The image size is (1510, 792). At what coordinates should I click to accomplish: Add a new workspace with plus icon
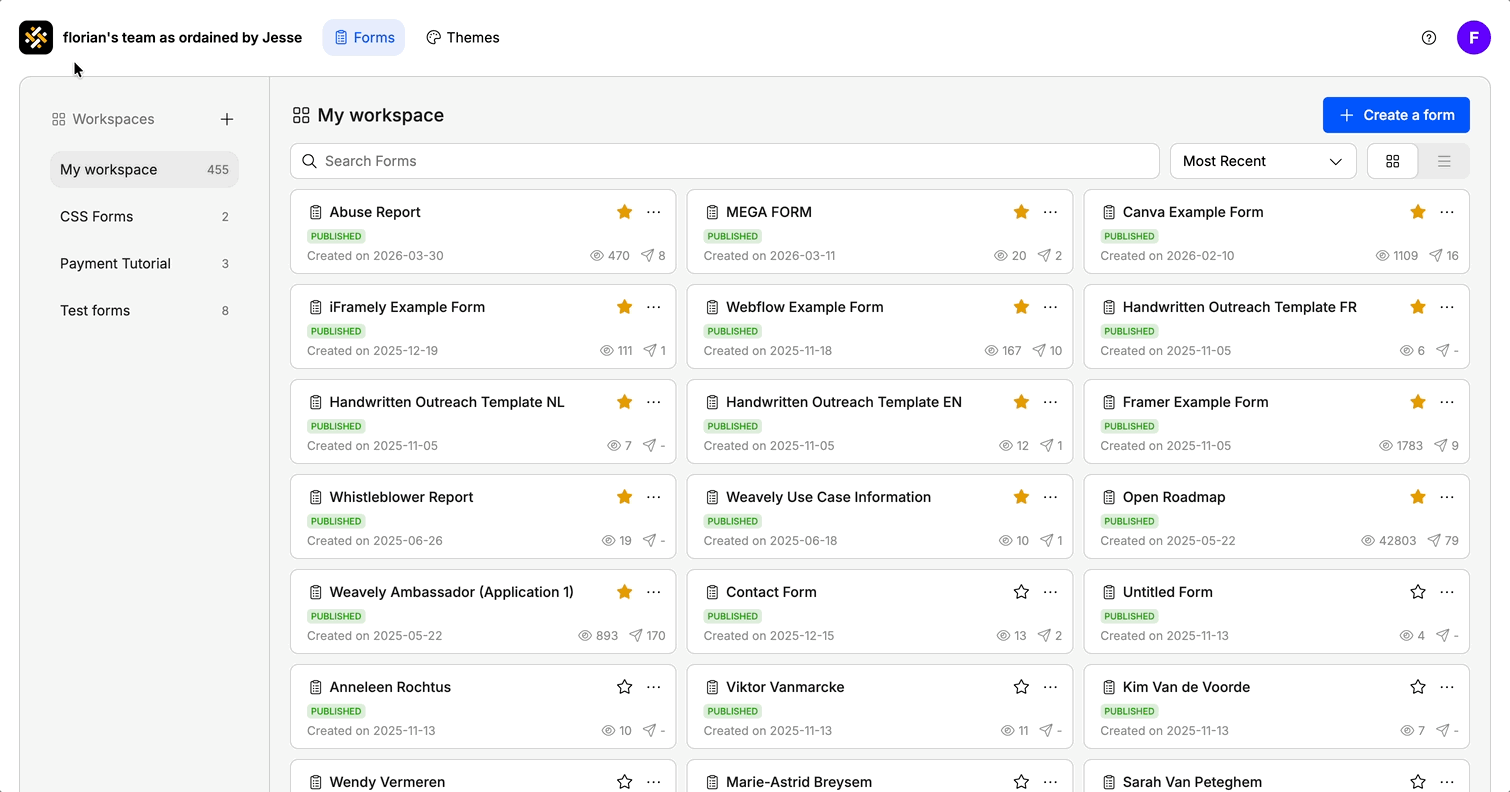click(x=227, y=119)
